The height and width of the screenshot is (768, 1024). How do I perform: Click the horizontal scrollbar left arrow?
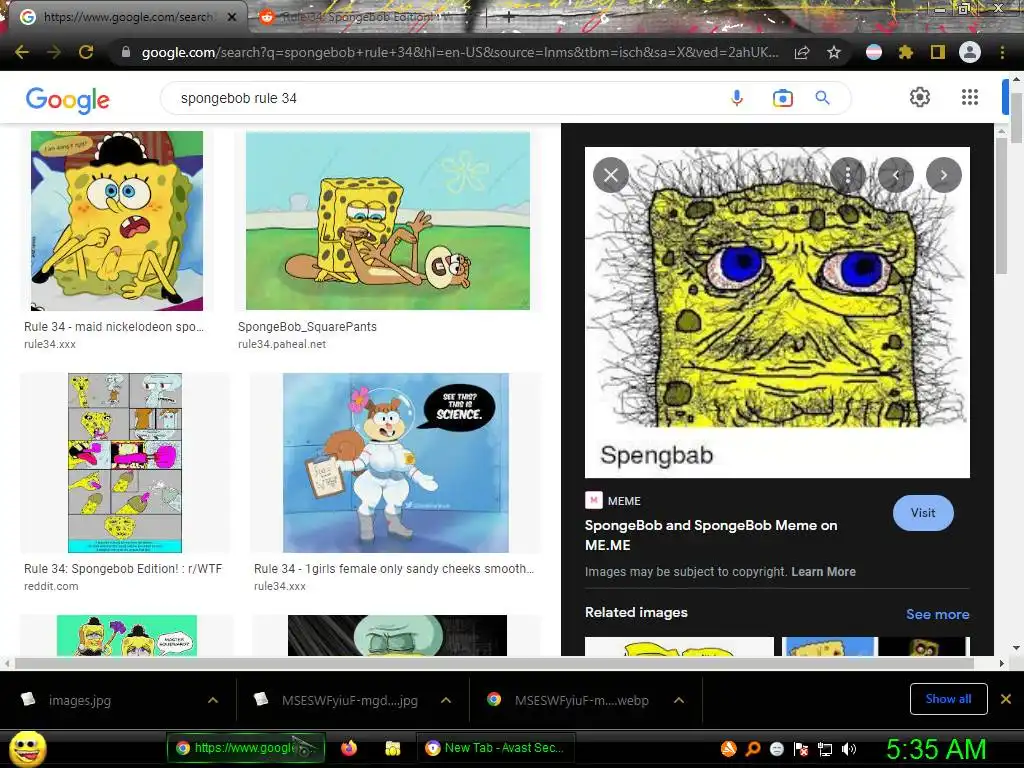(7, 664)
